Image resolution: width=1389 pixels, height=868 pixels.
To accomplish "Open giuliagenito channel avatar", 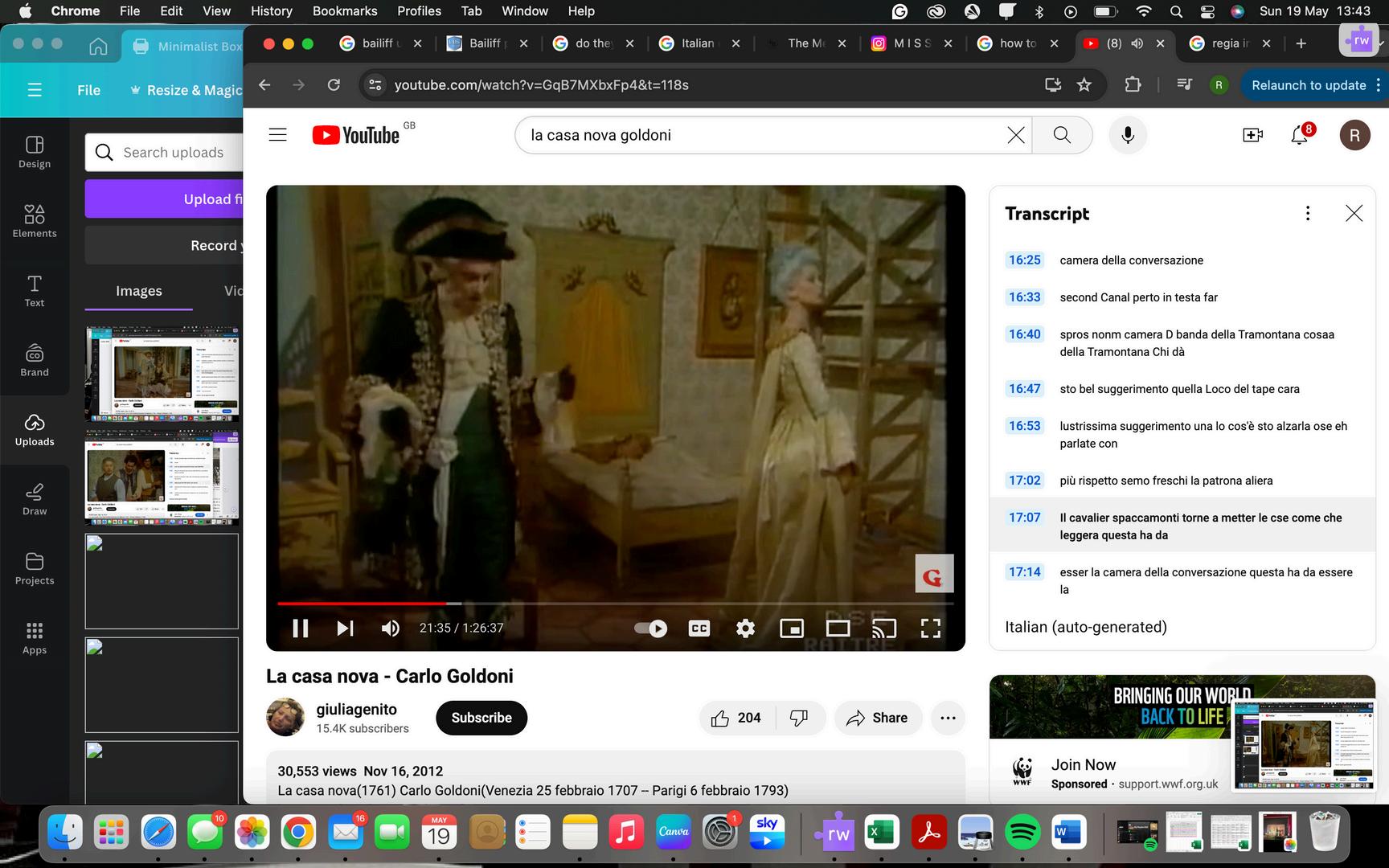I will click(x=285, y=718).
